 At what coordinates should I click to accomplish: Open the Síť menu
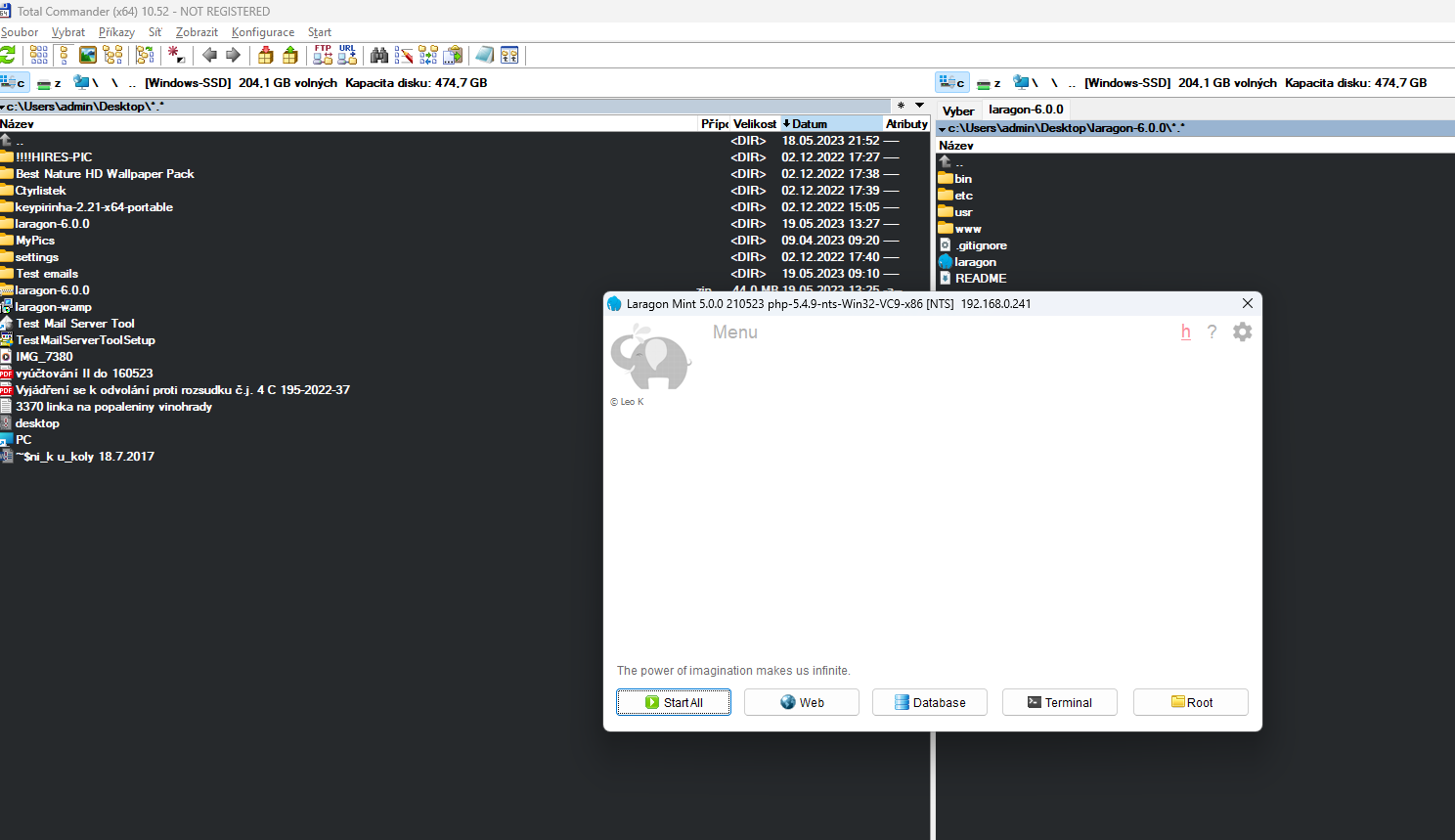[154, 32]
